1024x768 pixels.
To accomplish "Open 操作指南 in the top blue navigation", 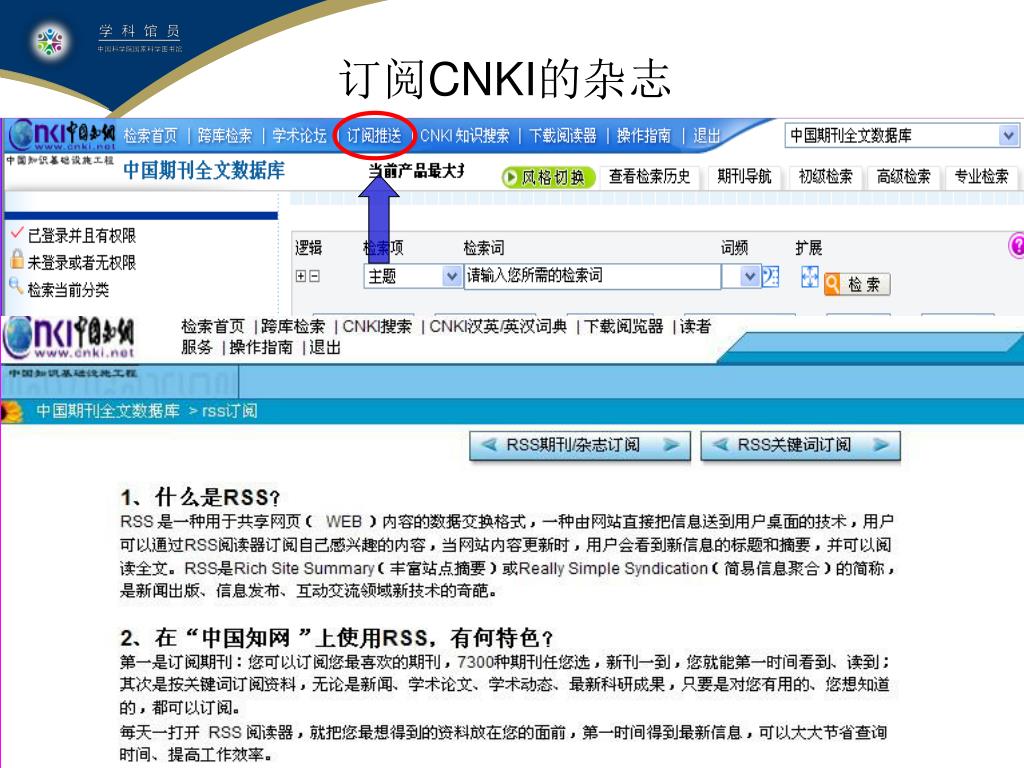I will [x=644, y=136].
